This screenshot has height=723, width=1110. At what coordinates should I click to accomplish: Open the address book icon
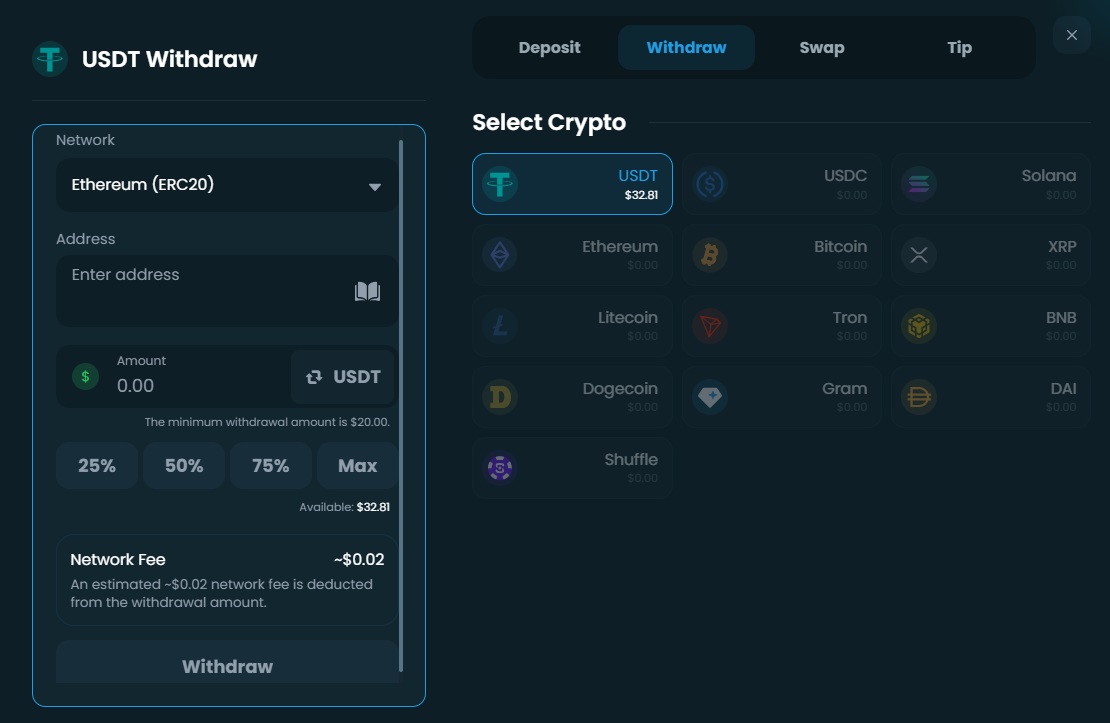click(x=367, y=291)
